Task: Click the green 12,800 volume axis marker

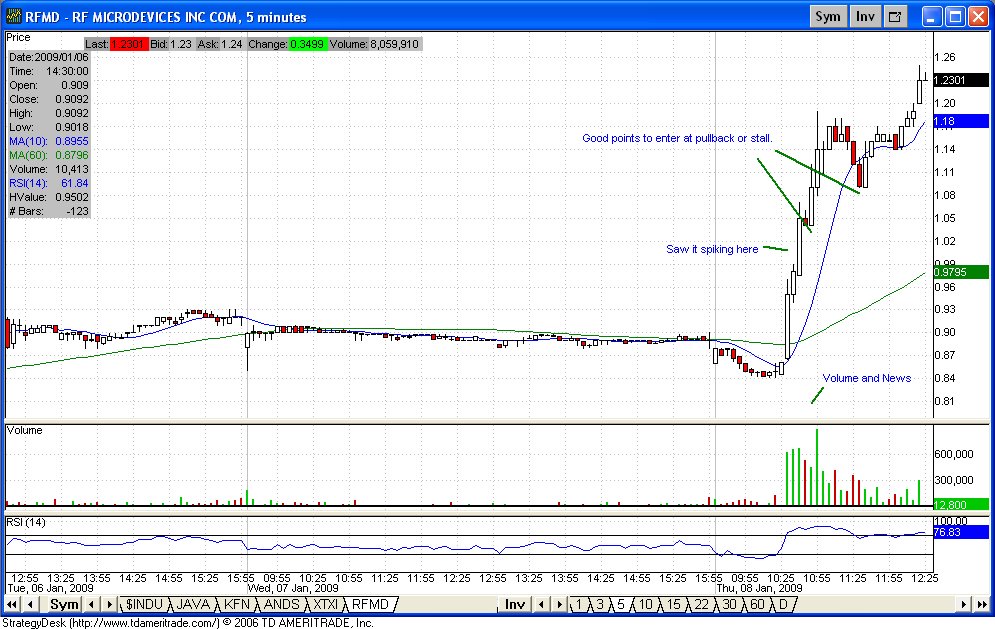Action: pos(961,505)
